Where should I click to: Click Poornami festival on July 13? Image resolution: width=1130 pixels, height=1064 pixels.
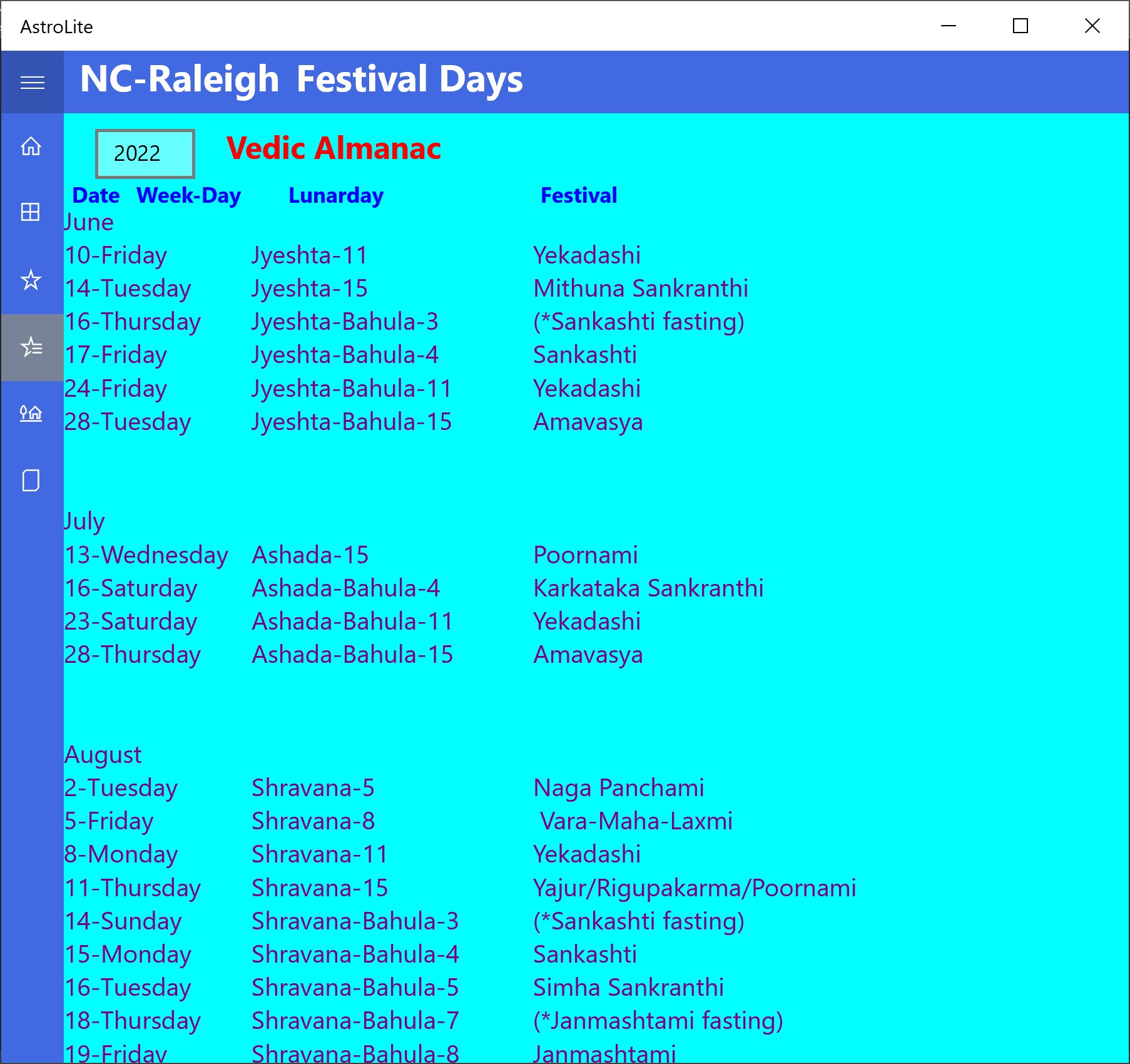pyautogui.click(x=586, y=555)
